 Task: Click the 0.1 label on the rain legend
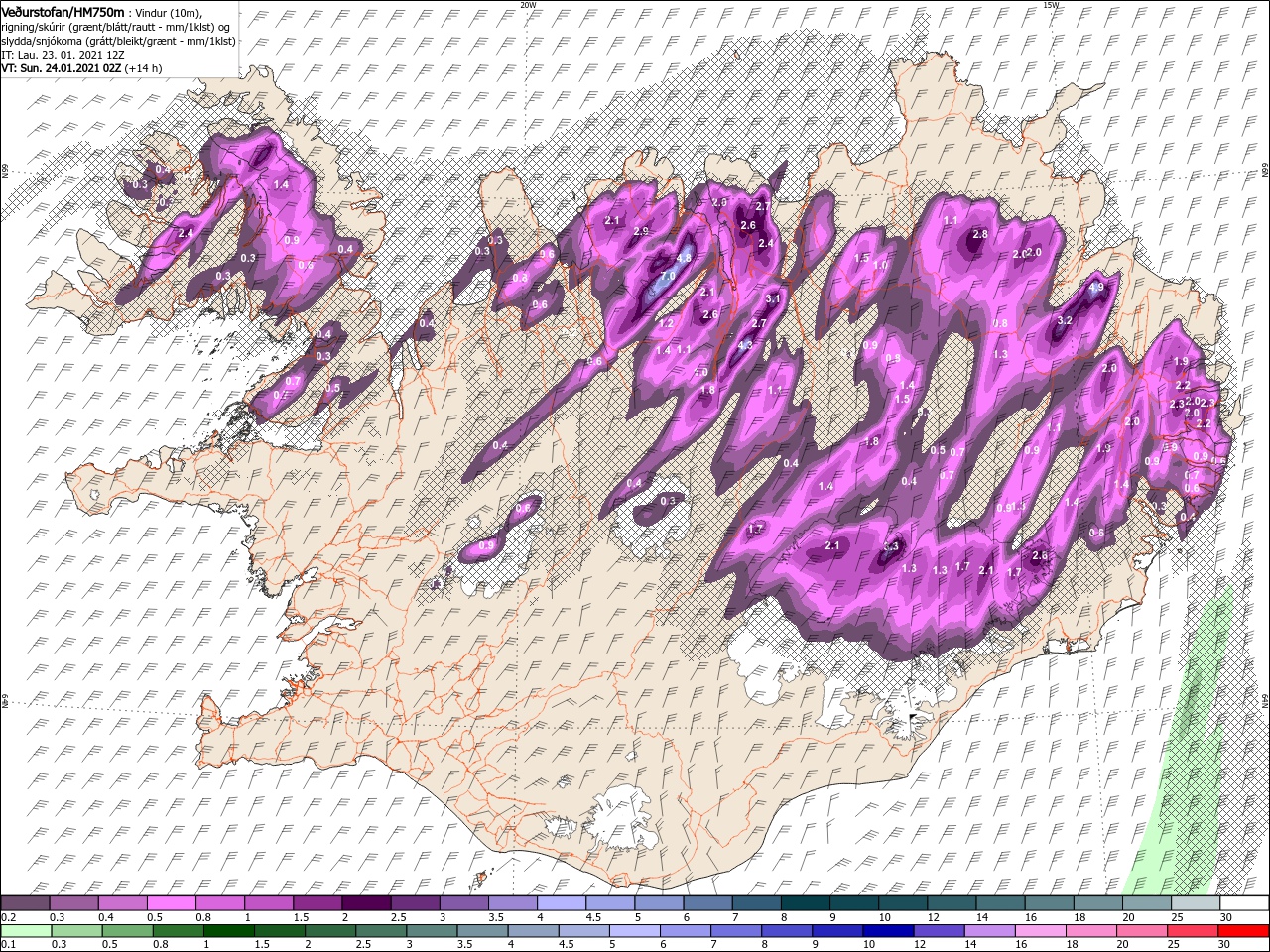click(x=8, y=945)
